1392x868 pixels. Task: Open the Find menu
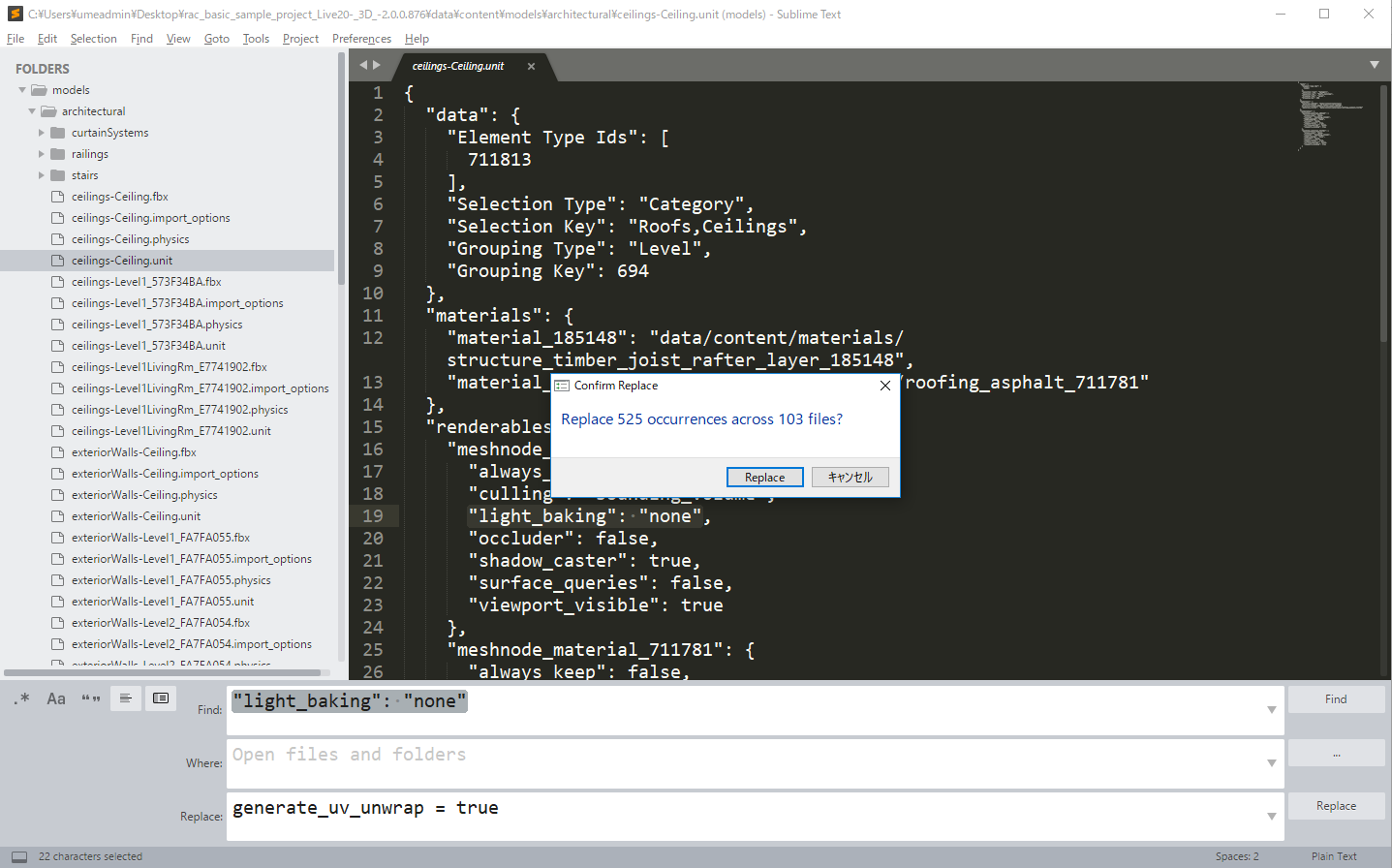[141, 39]
